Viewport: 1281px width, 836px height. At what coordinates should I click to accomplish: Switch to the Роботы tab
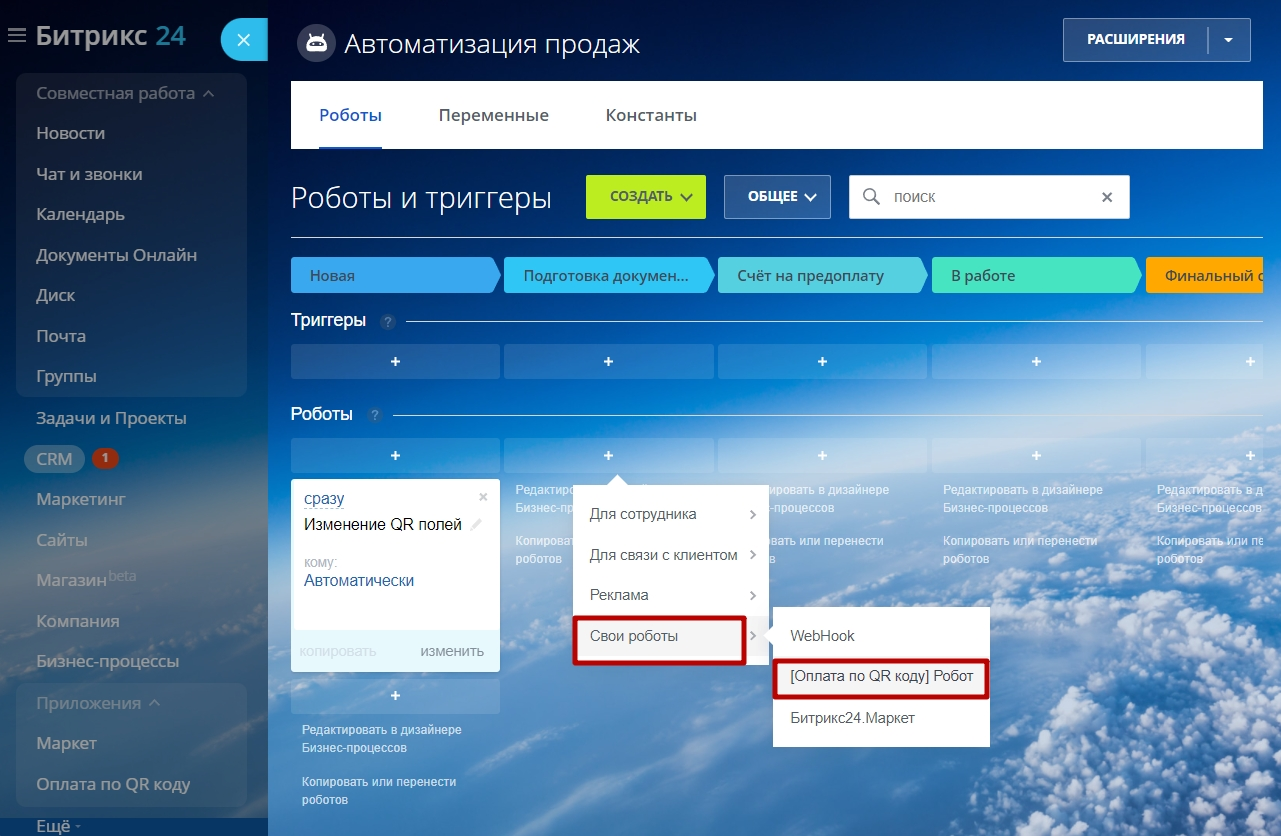tap(350, 115)
